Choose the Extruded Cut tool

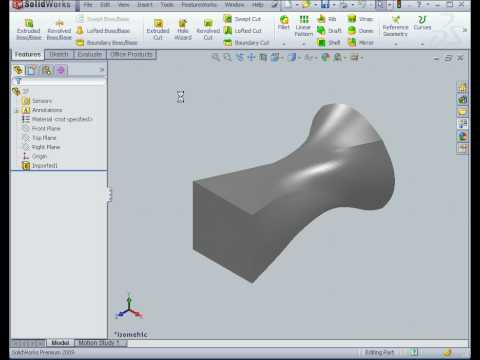click(x=158, y=29)
